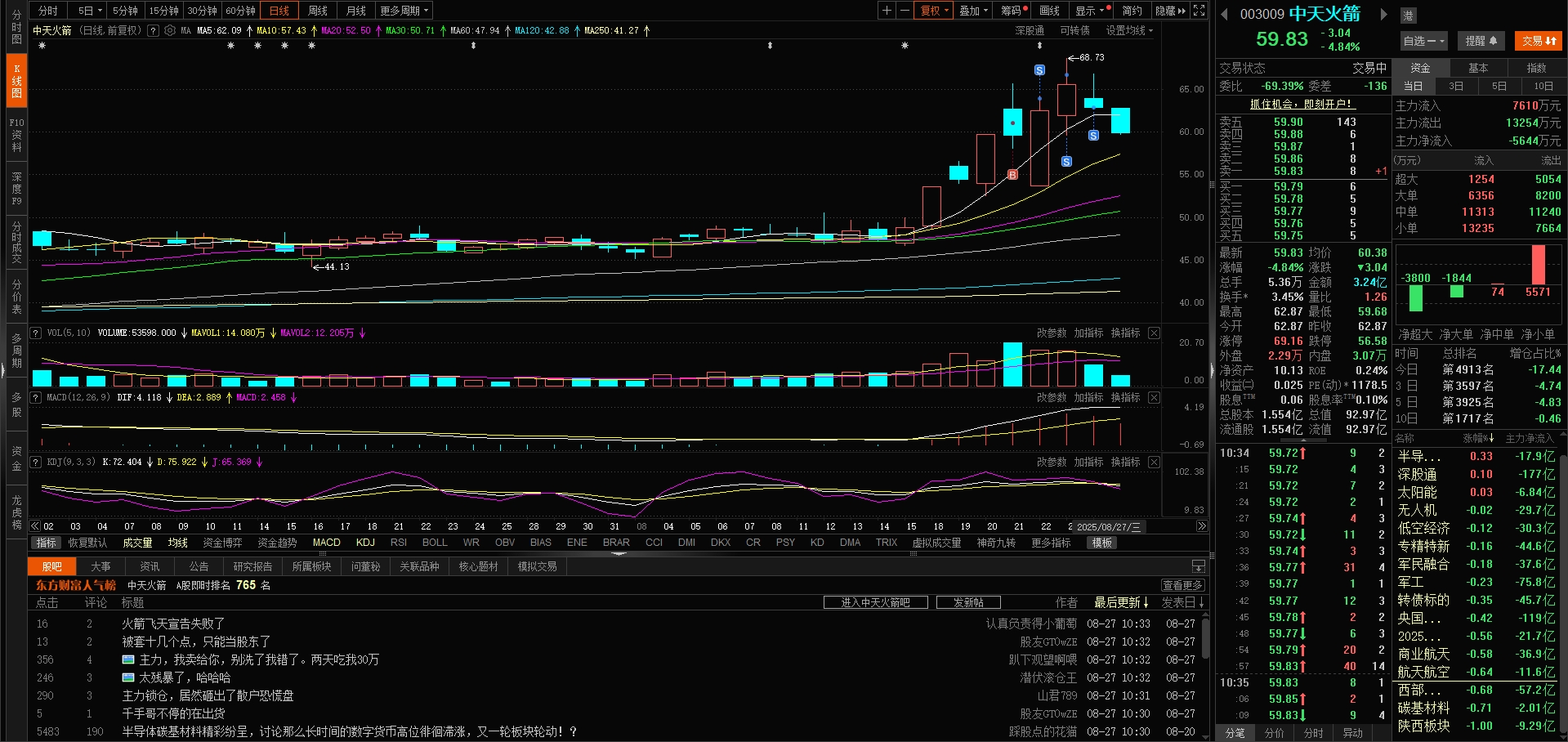
Task: Maximize the stock forum panel icon
Action: [1198, 566]
